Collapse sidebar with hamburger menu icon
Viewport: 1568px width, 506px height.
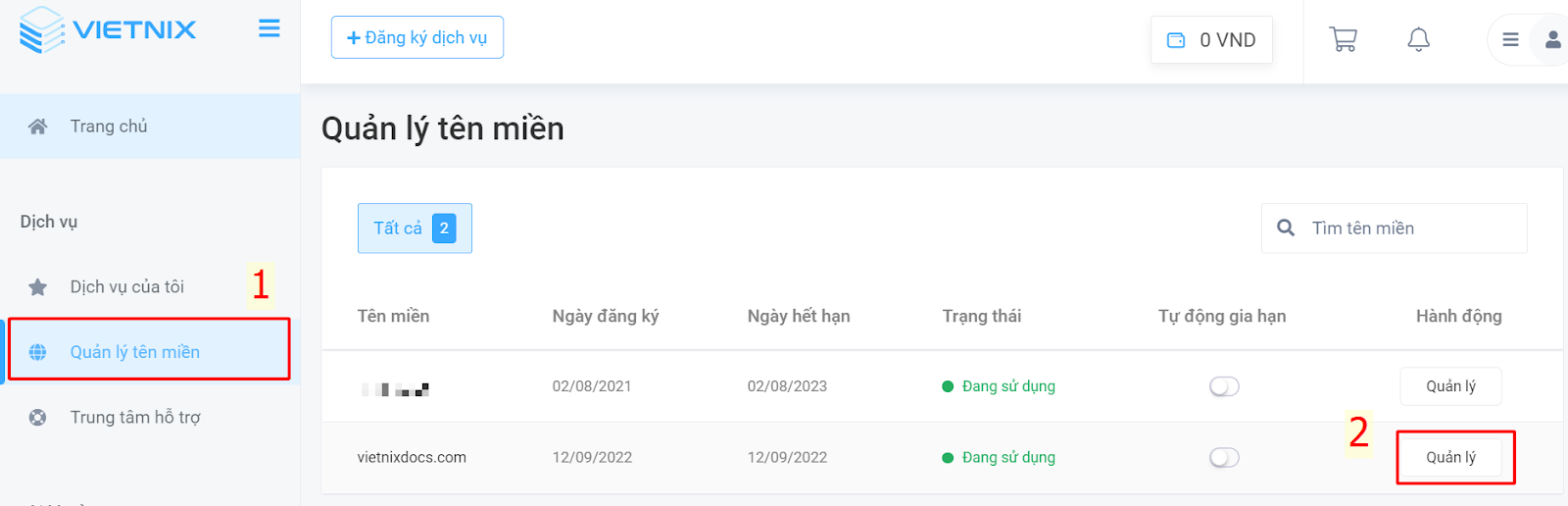[x=269, y=28]
